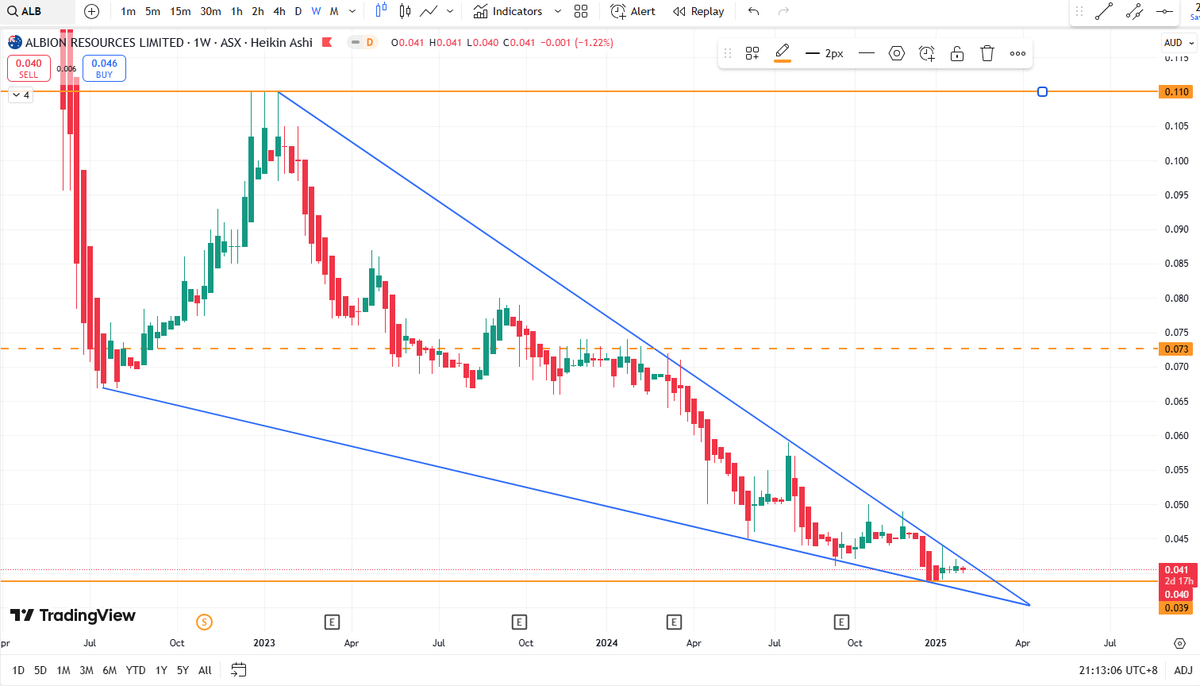Viewport: 1200px width, 686px height.
Task: Select the parallel channel favorite tool
Action: coord(1134,12)
